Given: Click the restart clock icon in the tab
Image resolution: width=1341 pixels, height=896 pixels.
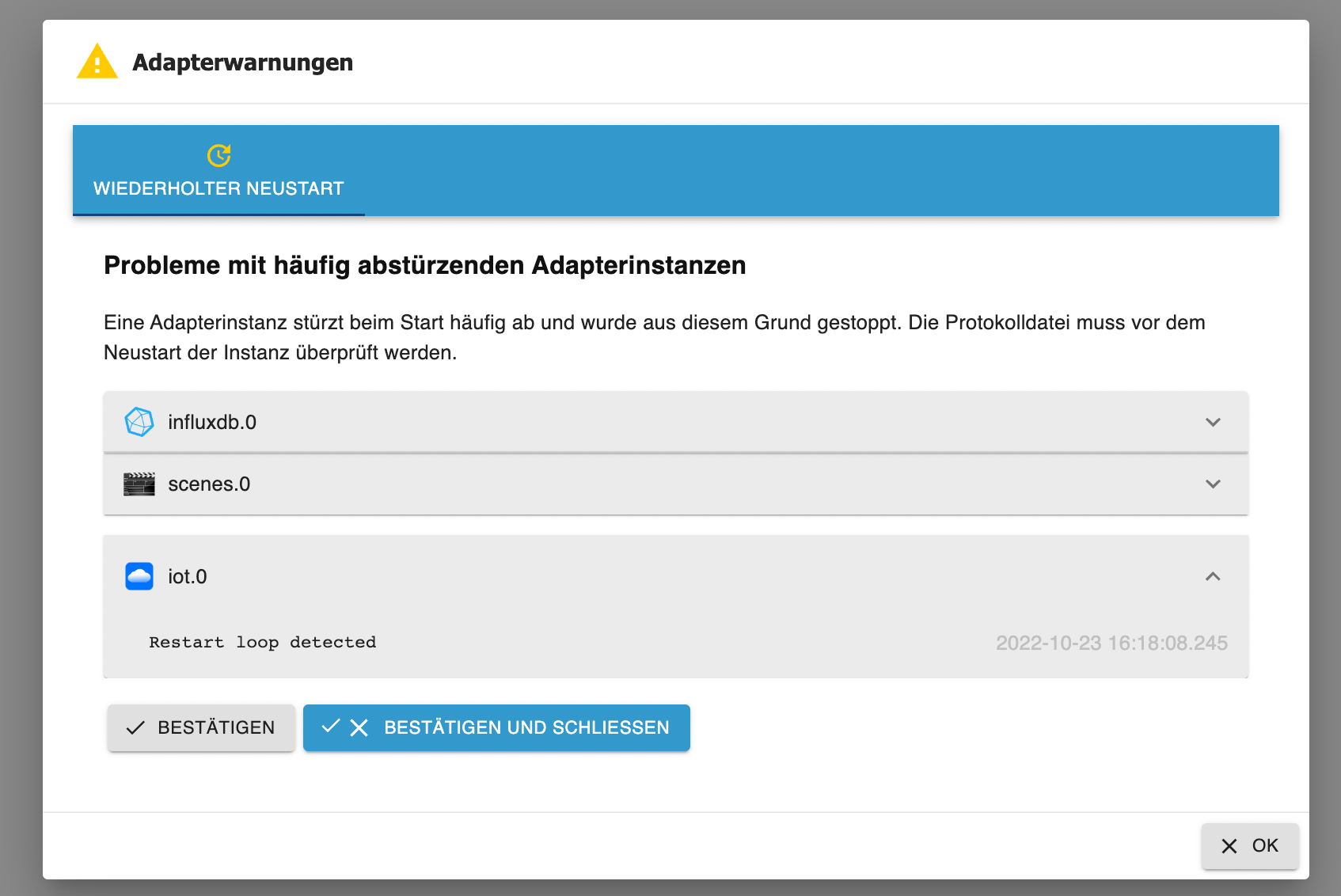Looking at the screenshot, I should coord(219,155).
